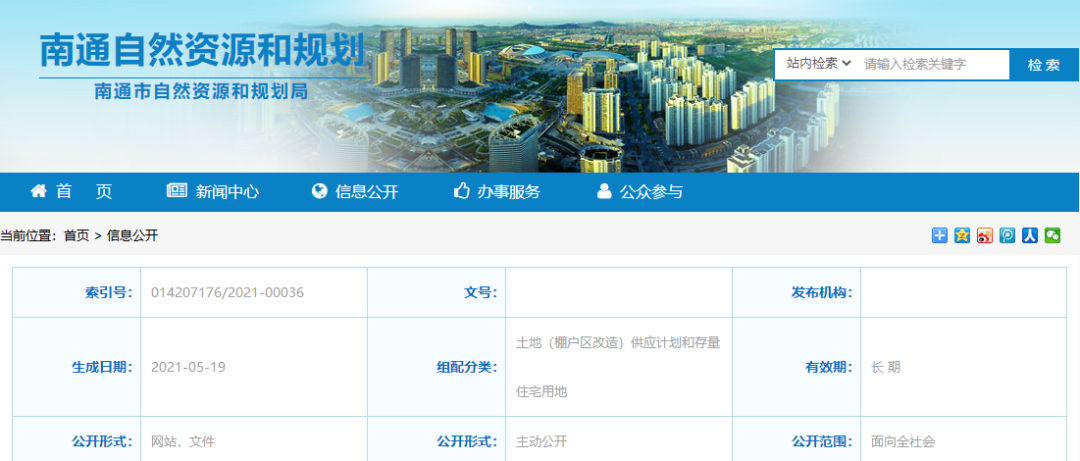The image size is (1080, 461).
Task: Click the 发布机构 label cell
Action: tap(796, 292)
